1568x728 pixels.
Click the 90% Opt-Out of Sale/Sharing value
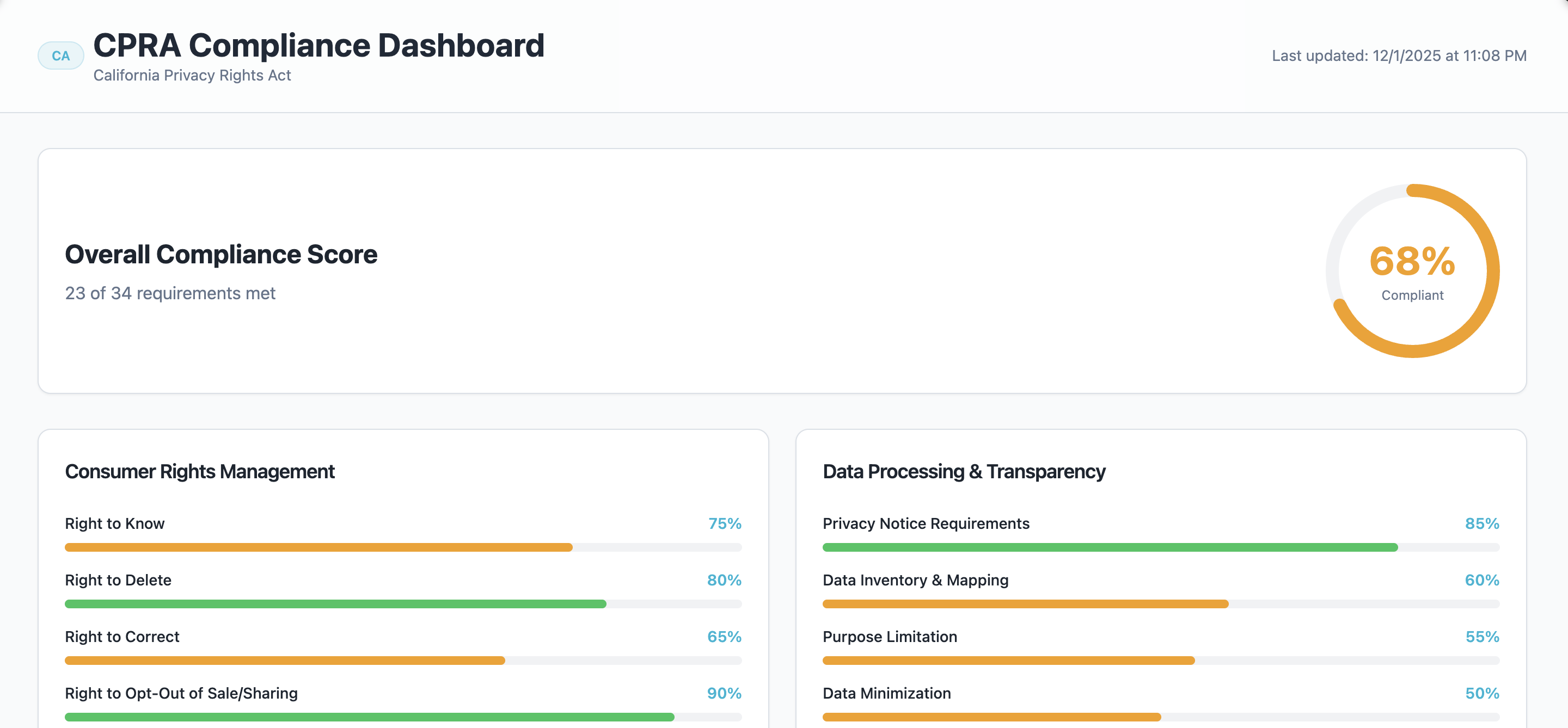[x=724, y=693]
